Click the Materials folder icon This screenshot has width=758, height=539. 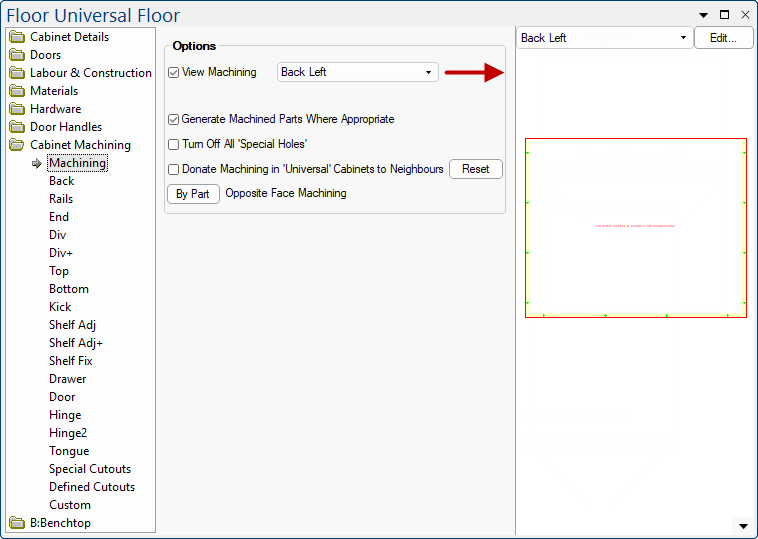pyautogui.click(x=17, y=91)
